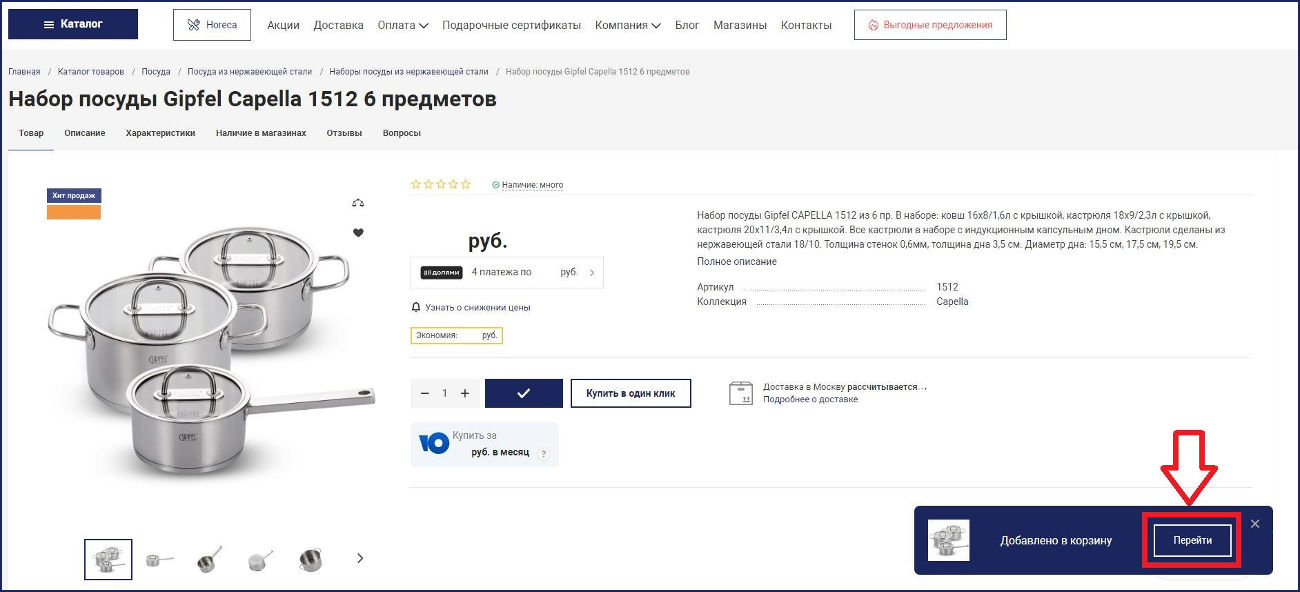
Task: Go to Доставка in the top menu
Action: 338,25
